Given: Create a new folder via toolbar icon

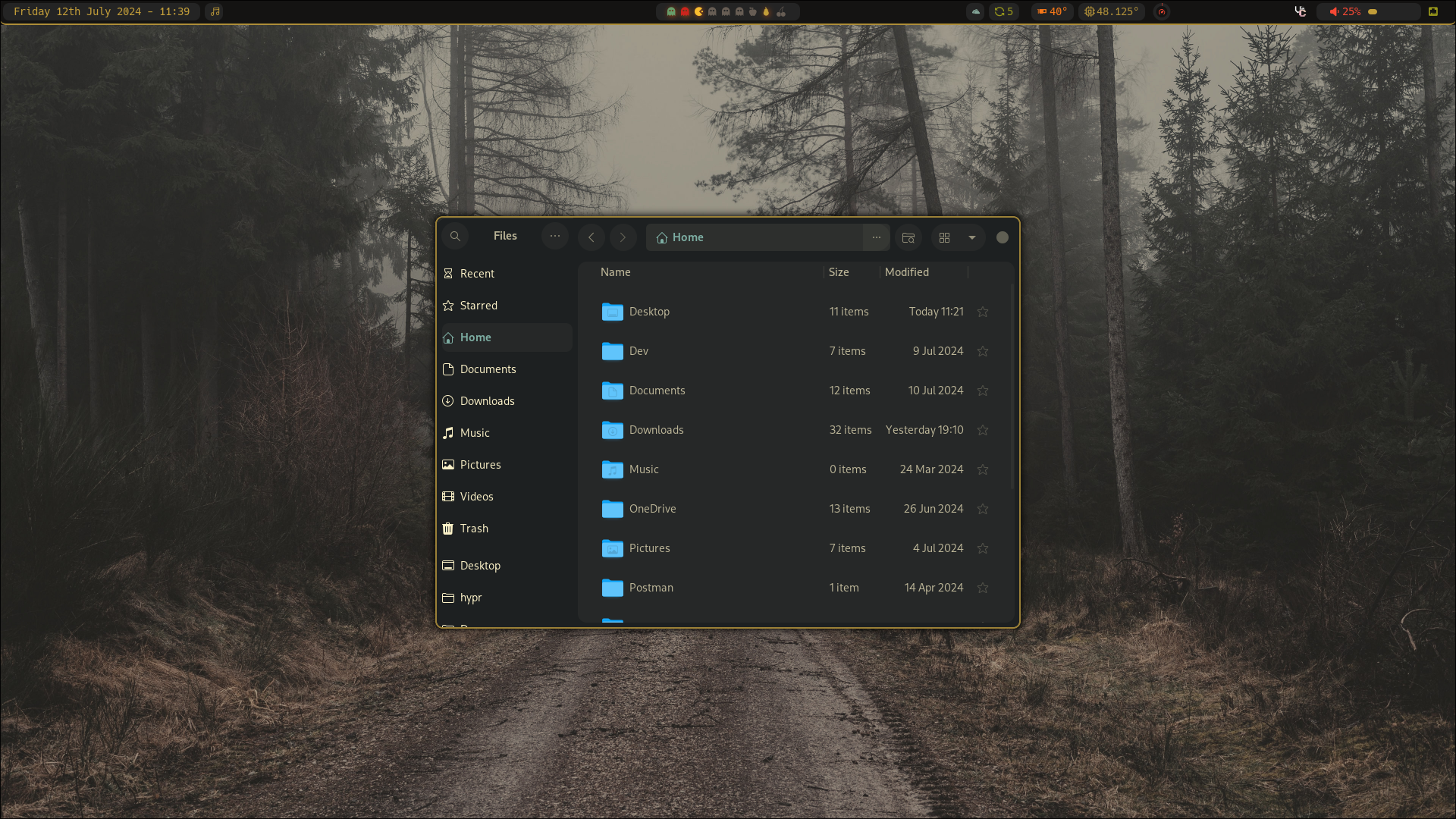Looking at the screenshot, I should [908, 237].
